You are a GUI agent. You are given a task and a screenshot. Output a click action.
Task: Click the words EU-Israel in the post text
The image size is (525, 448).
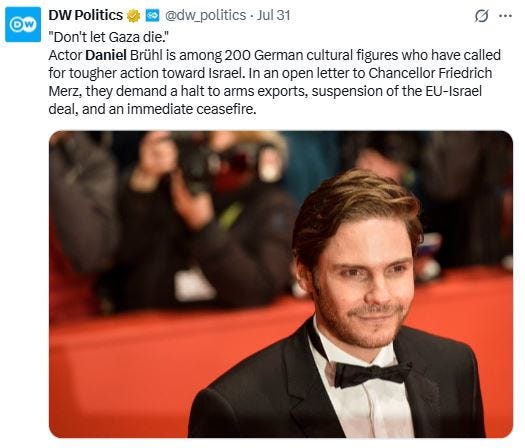click(x=454, y=91)
